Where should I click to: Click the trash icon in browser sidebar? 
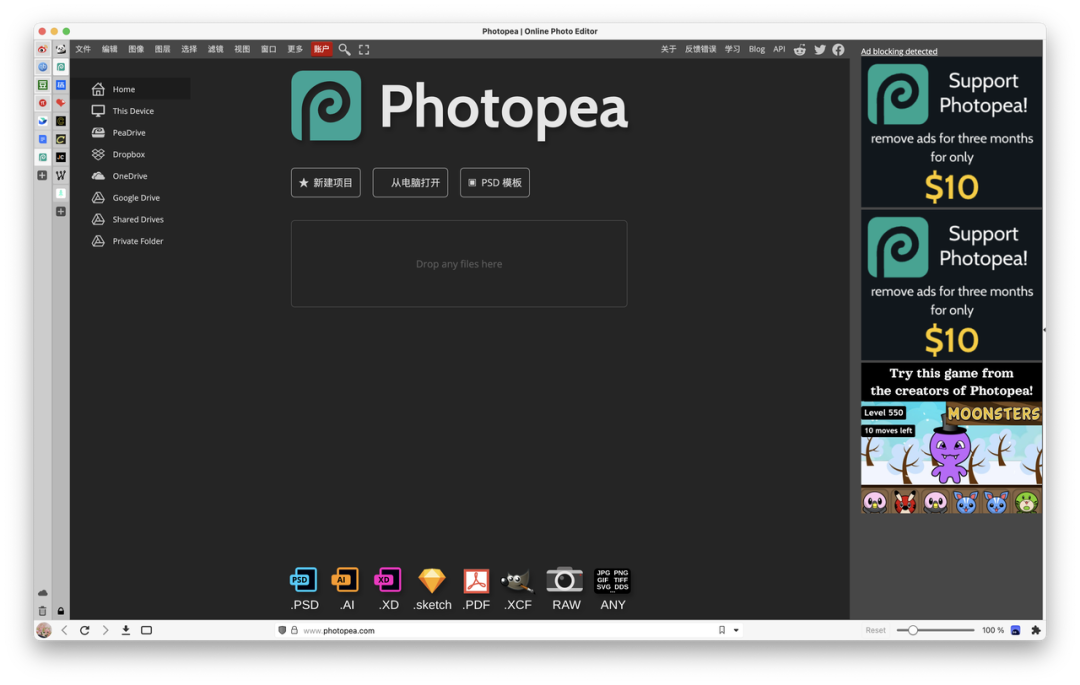[43, 611]
